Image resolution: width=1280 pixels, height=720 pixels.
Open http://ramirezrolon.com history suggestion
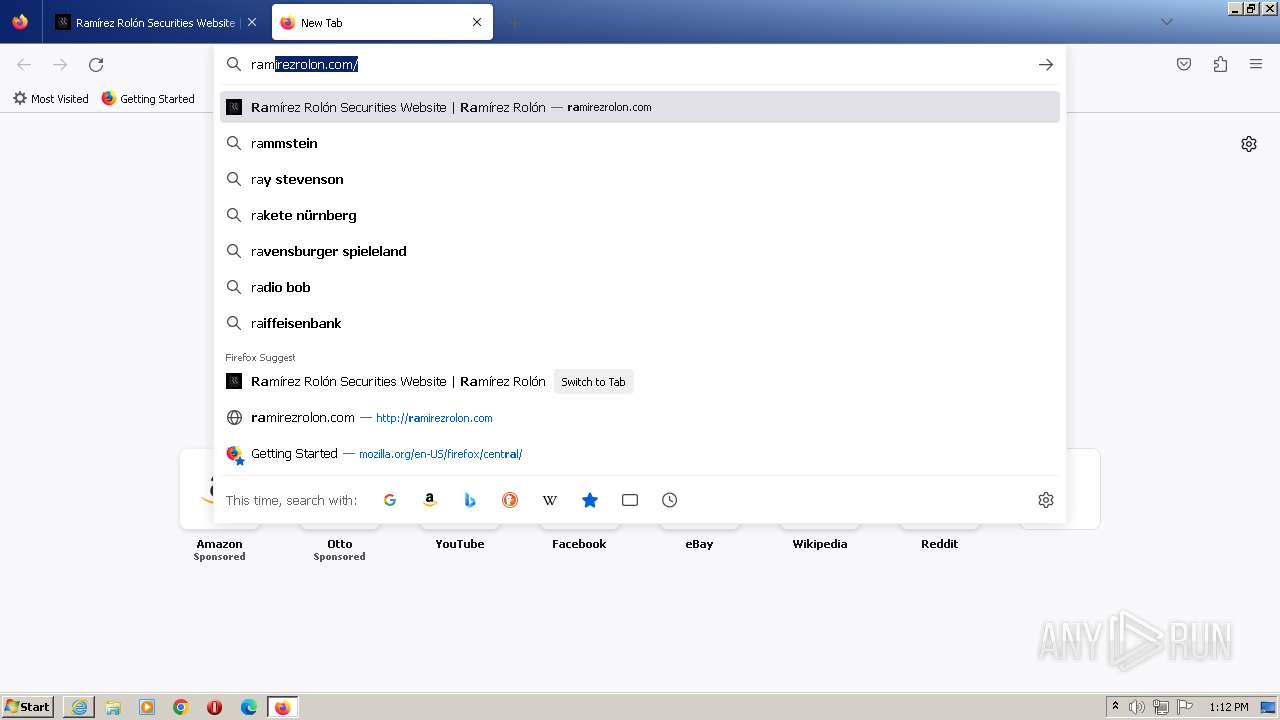coord(640,418)
